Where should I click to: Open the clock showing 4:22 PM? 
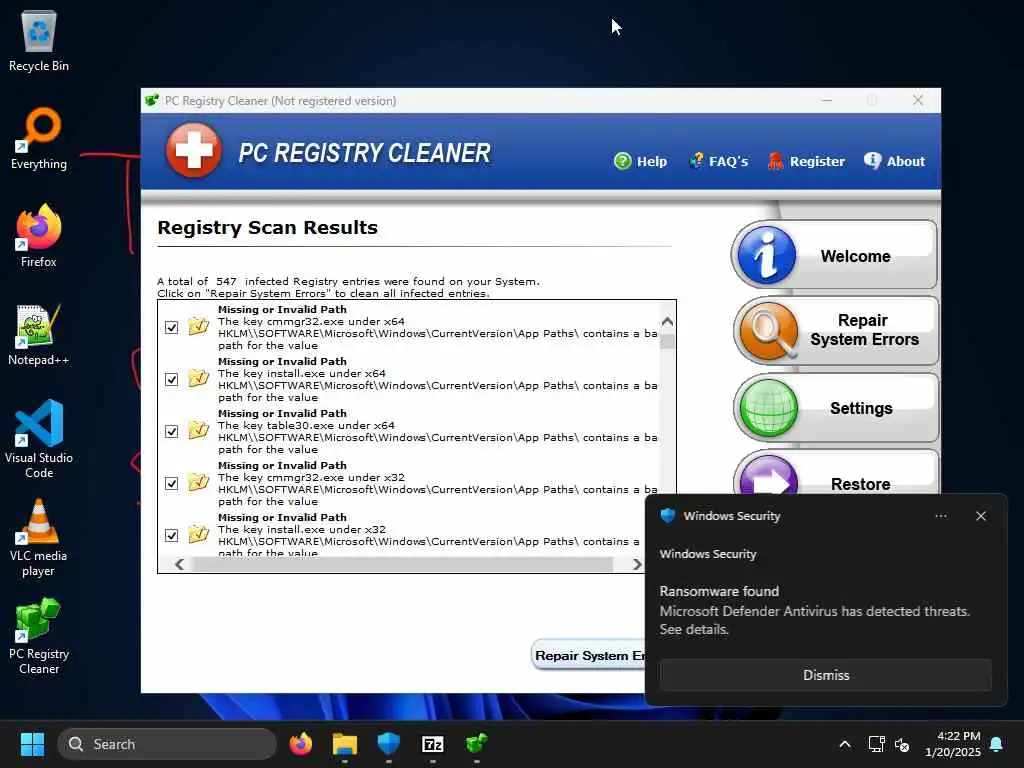952,744
